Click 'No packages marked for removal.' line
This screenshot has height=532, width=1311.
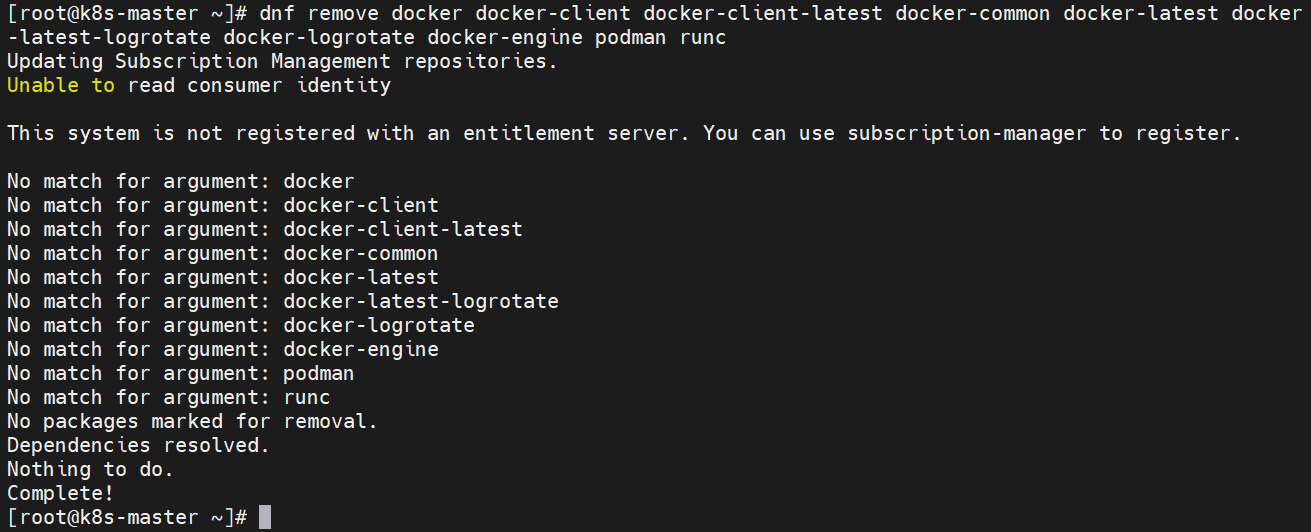(192, 421)
